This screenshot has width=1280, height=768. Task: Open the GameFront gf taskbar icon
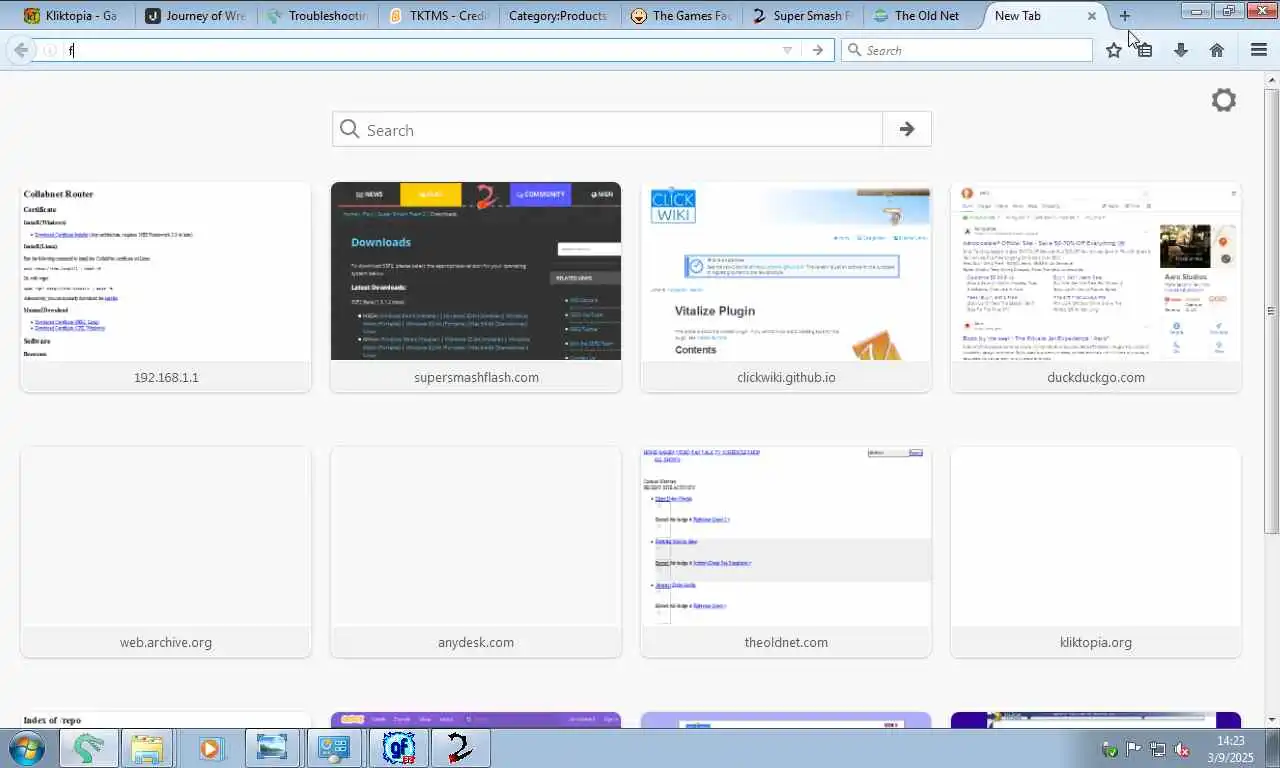pos(398,748)
